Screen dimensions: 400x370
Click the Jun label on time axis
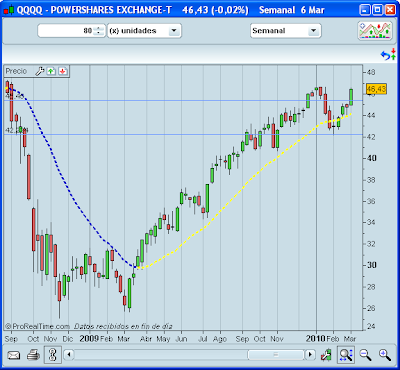(181, 339)
